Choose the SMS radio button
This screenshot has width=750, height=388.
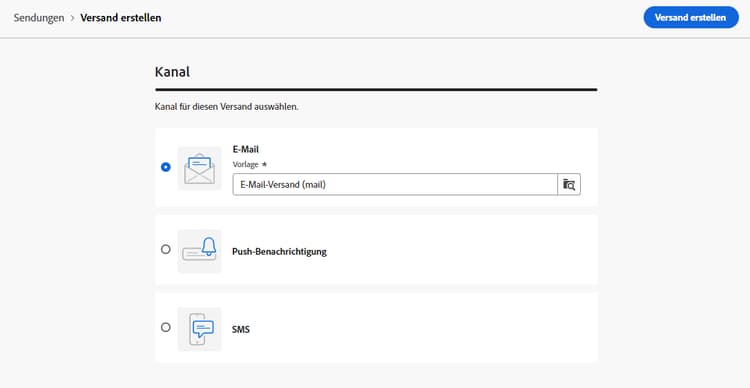click(x=165, y=327)
